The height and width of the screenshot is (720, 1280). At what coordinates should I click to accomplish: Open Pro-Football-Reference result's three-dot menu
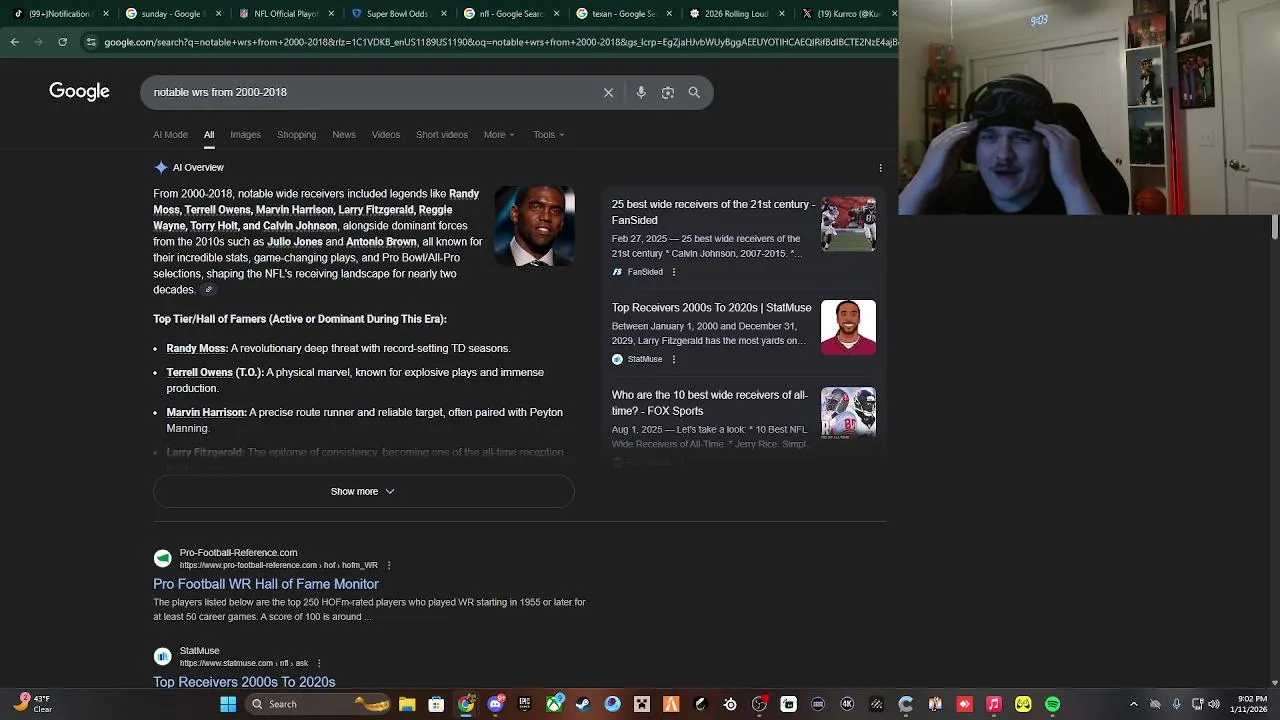(x=388, y=565)
